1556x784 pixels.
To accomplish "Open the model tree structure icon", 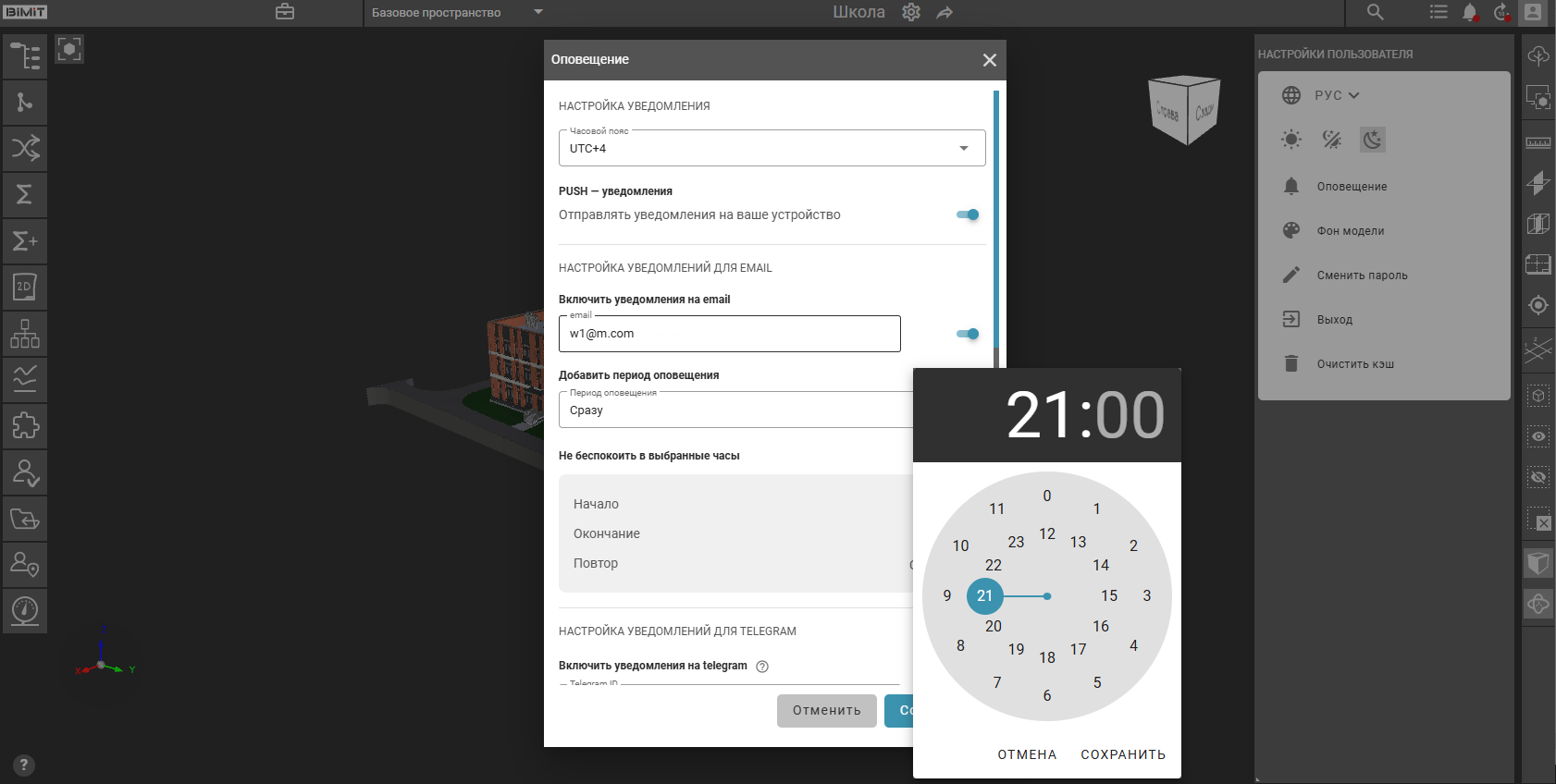I will (25, 56).
